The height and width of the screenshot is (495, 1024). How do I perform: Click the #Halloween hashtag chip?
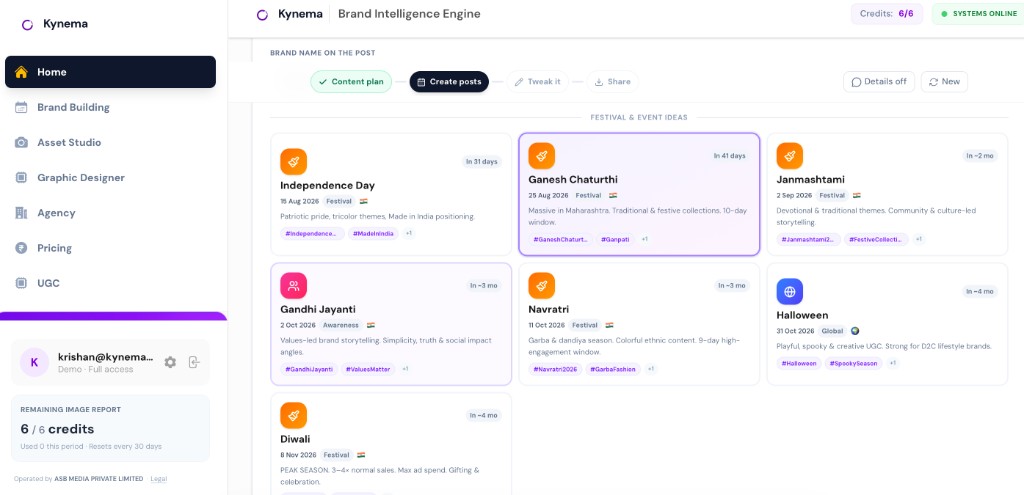point(799,363)
